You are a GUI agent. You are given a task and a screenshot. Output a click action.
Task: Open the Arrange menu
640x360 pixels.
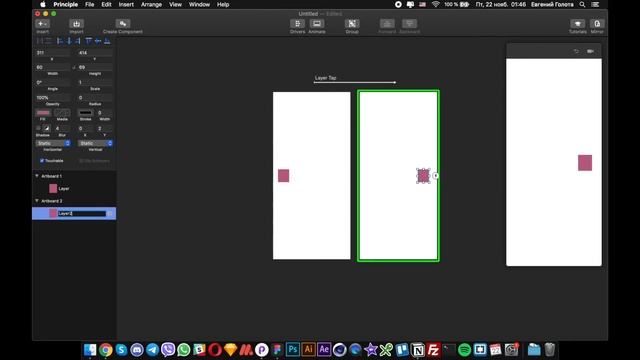(x=151, y=4)
